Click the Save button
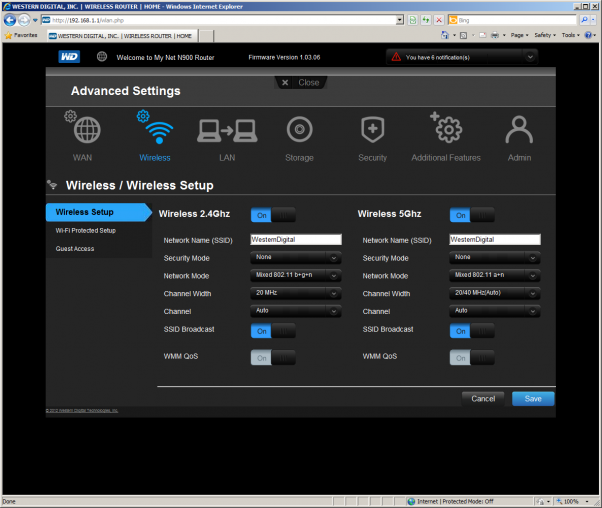The width and height of the screenshot is (602, 508). coord(533,399)
